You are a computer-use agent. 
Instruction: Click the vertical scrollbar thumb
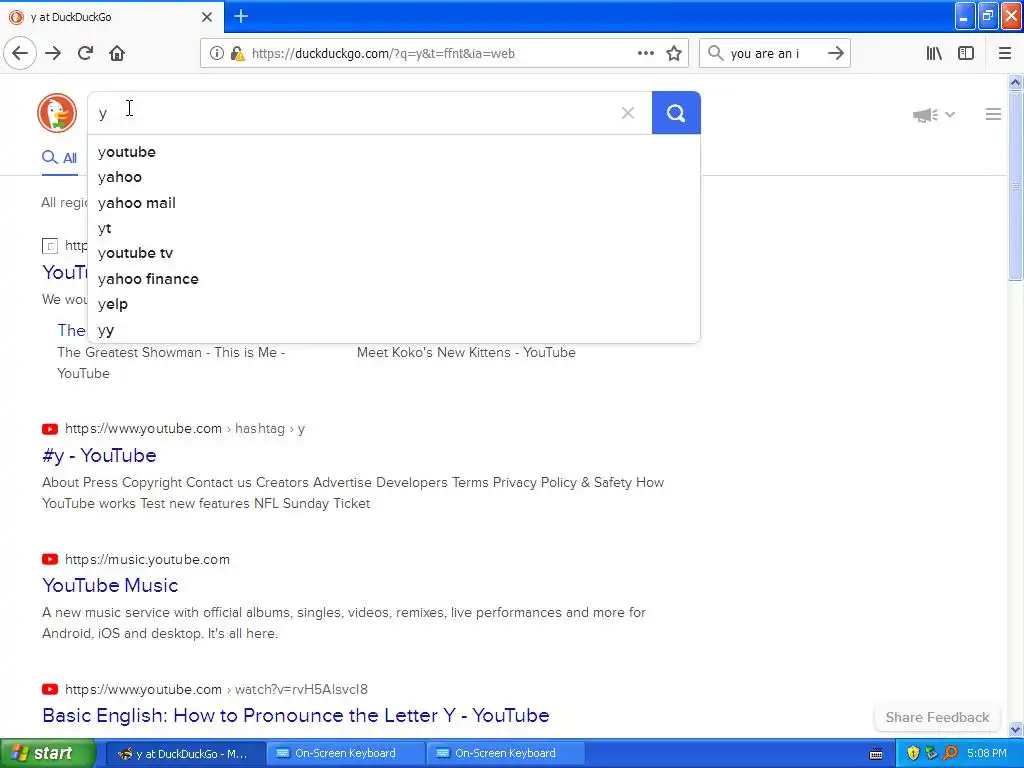[1015, 186]
